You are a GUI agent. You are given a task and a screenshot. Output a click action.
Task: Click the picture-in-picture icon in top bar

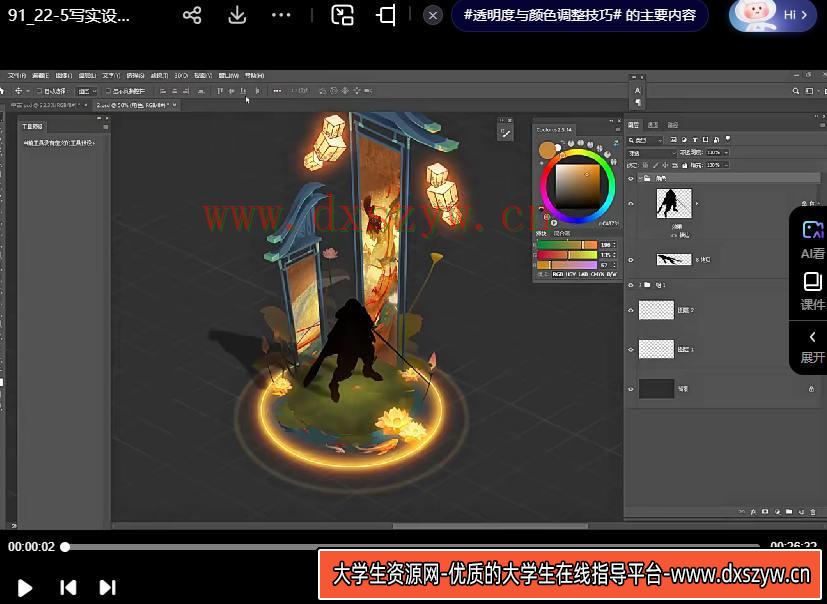point(342,15)
